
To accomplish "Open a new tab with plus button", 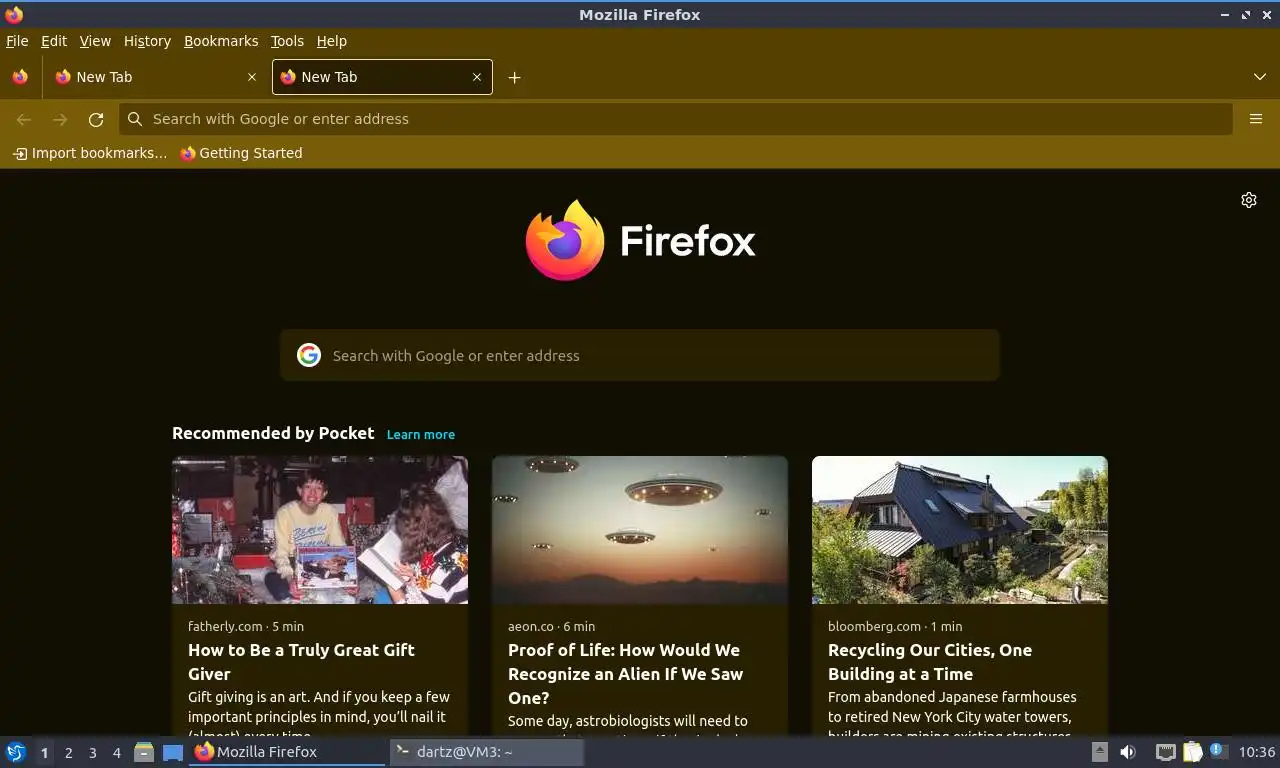I will pyautogui.click(x=514, y=77).
